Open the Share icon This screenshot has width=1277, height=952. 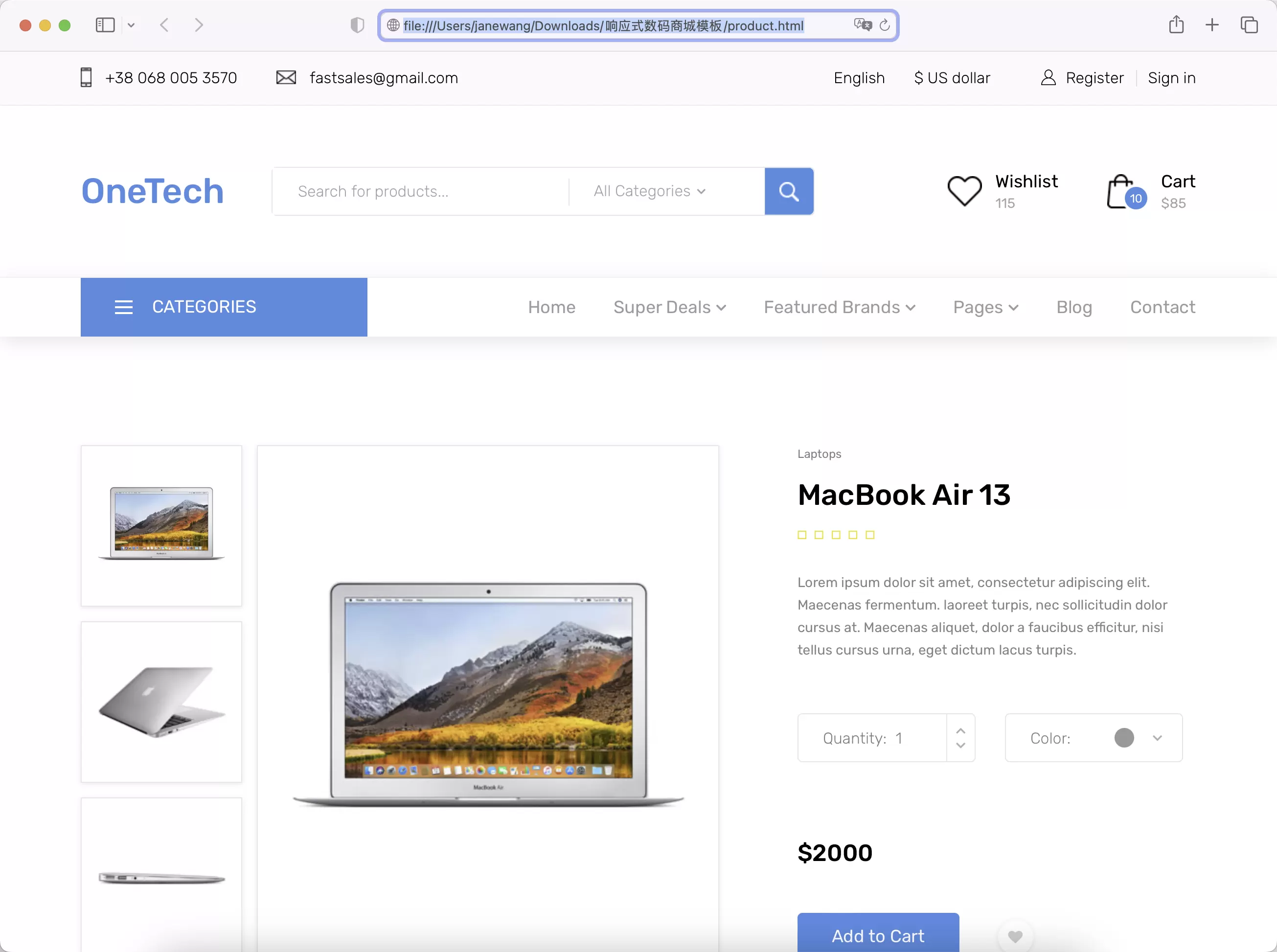pos(1176,25)
